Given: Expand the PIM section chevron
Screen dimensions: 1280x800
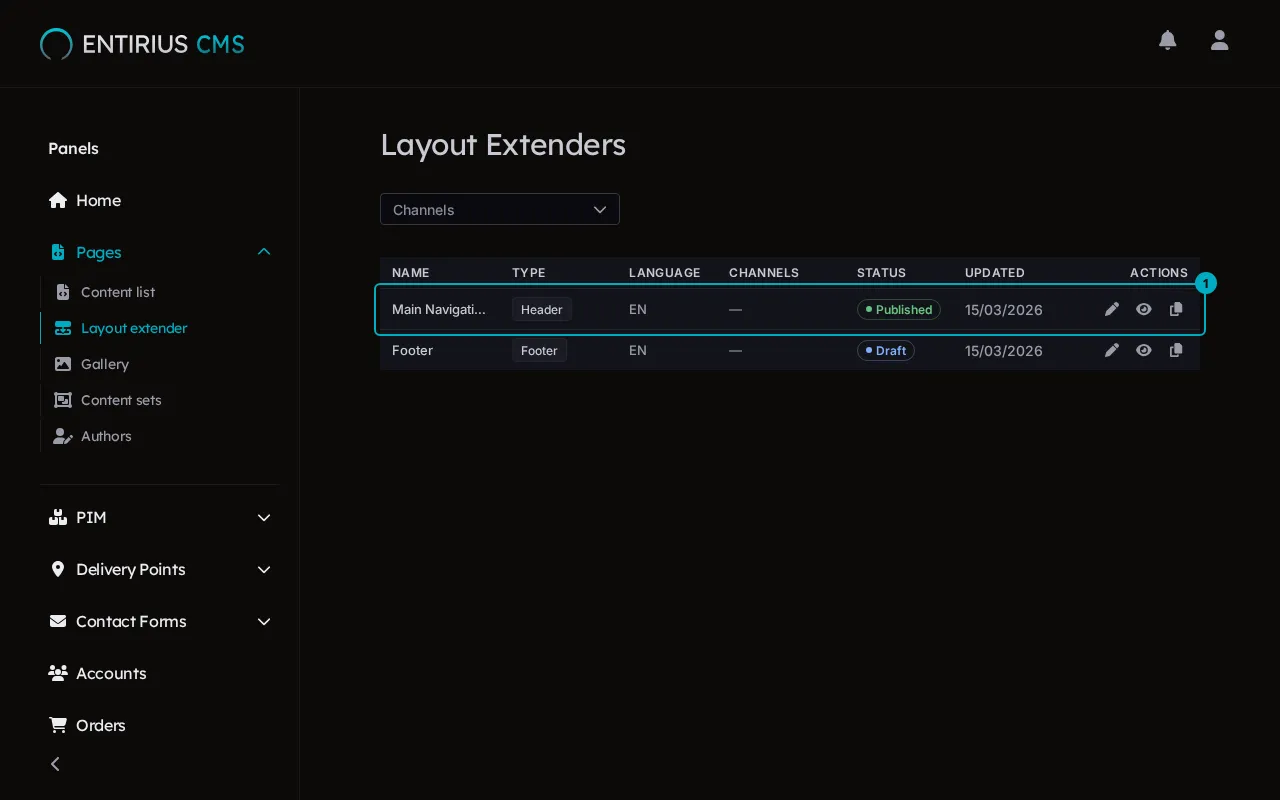Looking at the screenshot, I should point(264,517).
